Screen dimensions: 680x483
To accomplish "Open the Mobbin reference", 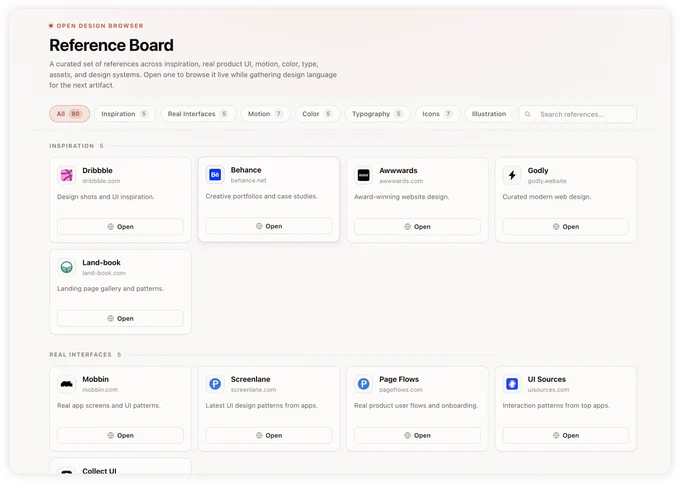I will pos(120,435).
